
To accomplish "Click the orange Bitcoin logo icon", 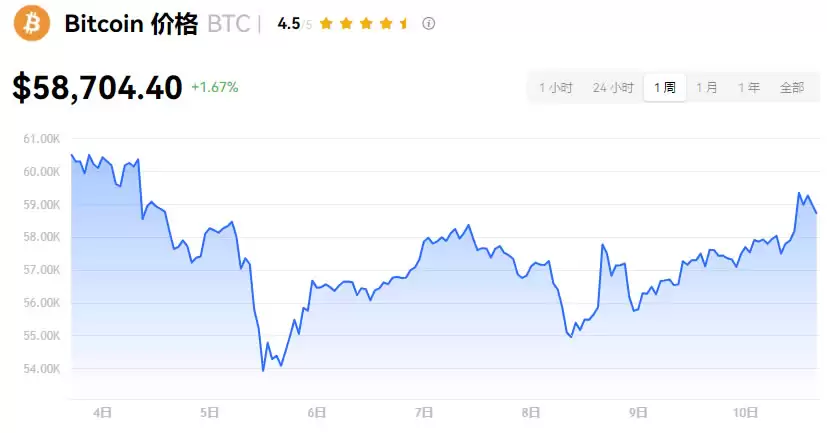I will pyautogui.click(x=32, y=24).
